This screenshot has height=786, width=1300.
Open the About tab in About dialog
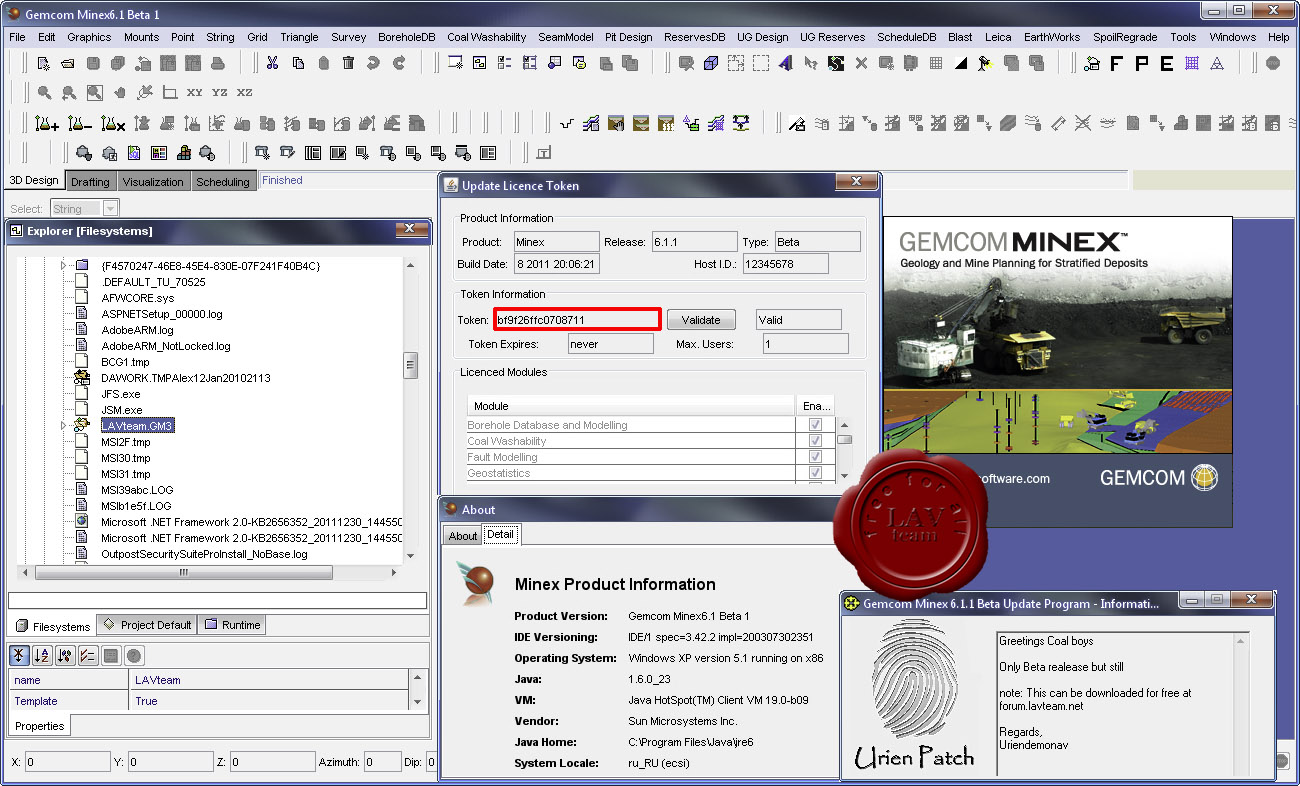(462, 536)
